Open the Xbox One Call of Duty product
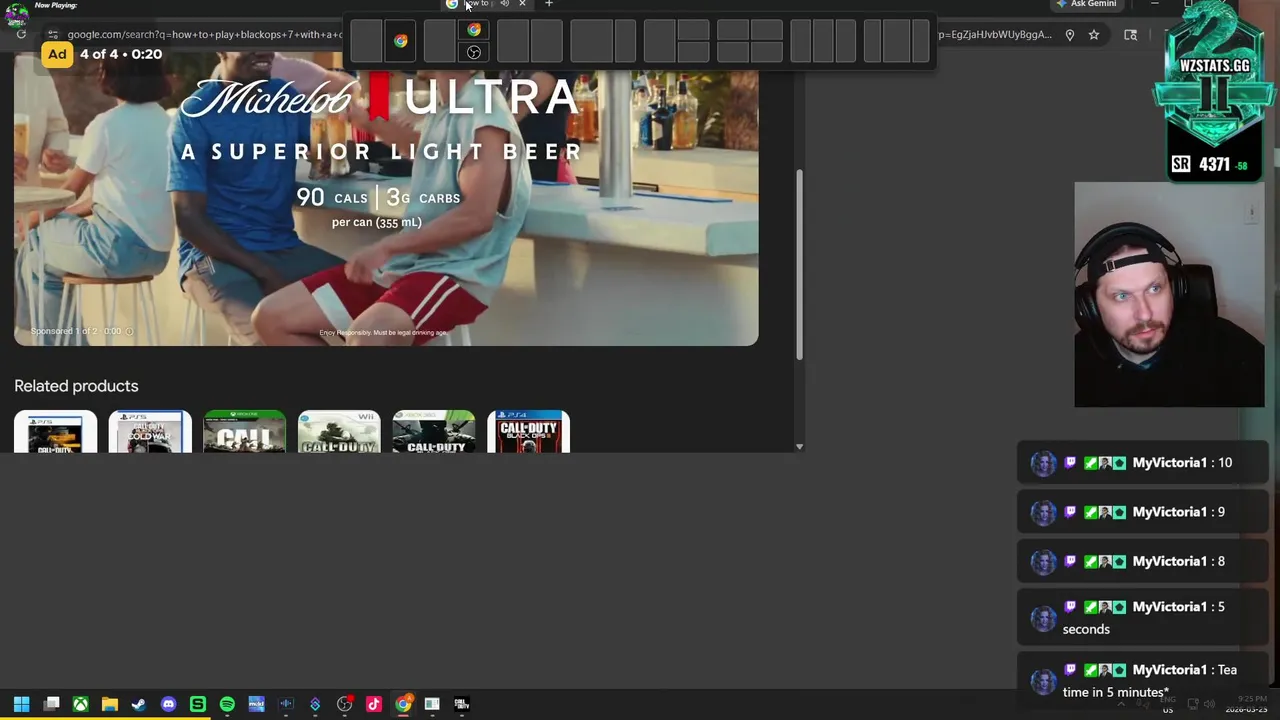The width and height of the screenshot is (1280, 720). coord(245,431)
